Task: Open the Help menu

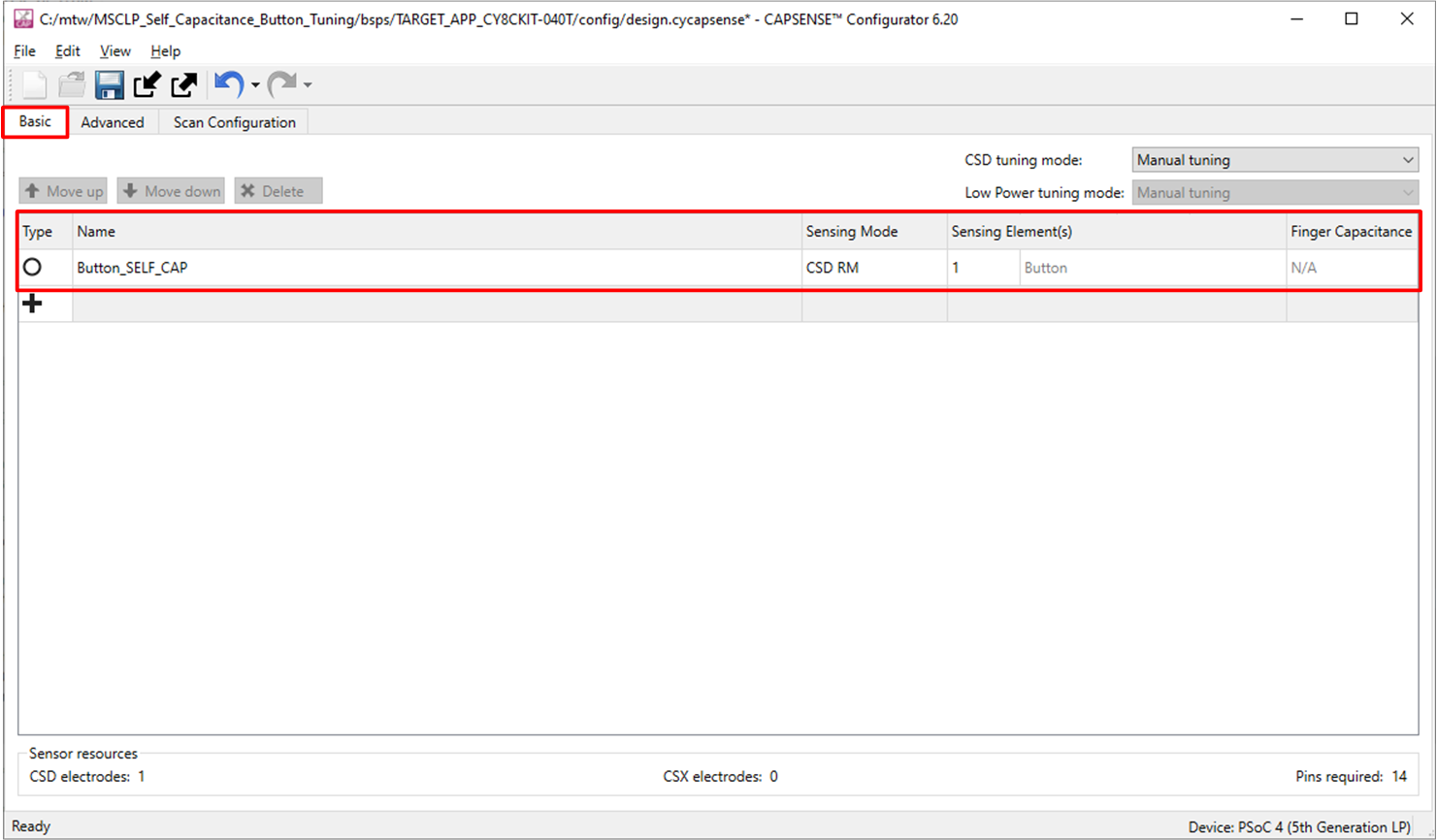Action: [165, 51]
